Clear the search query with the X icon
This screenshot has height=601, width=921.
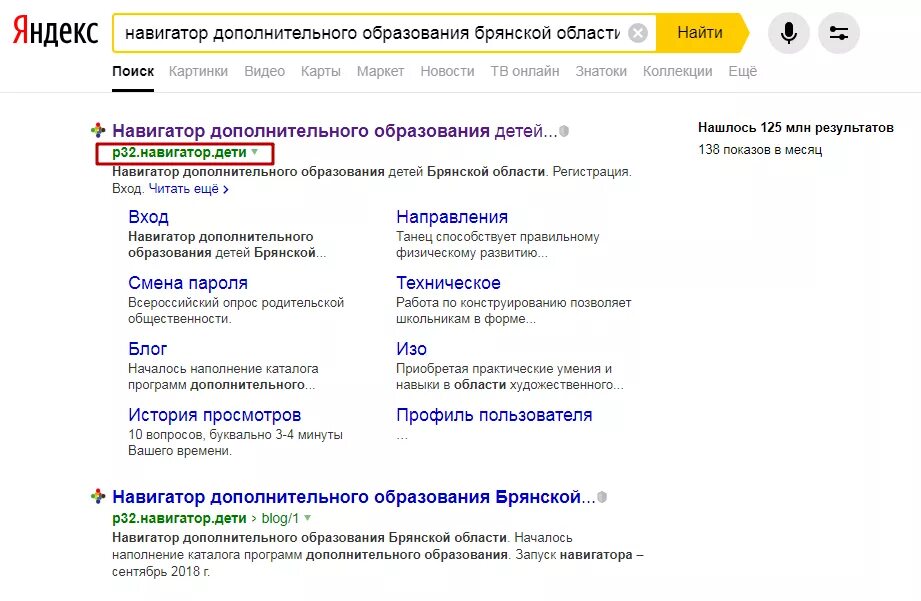tap(638, 33)
